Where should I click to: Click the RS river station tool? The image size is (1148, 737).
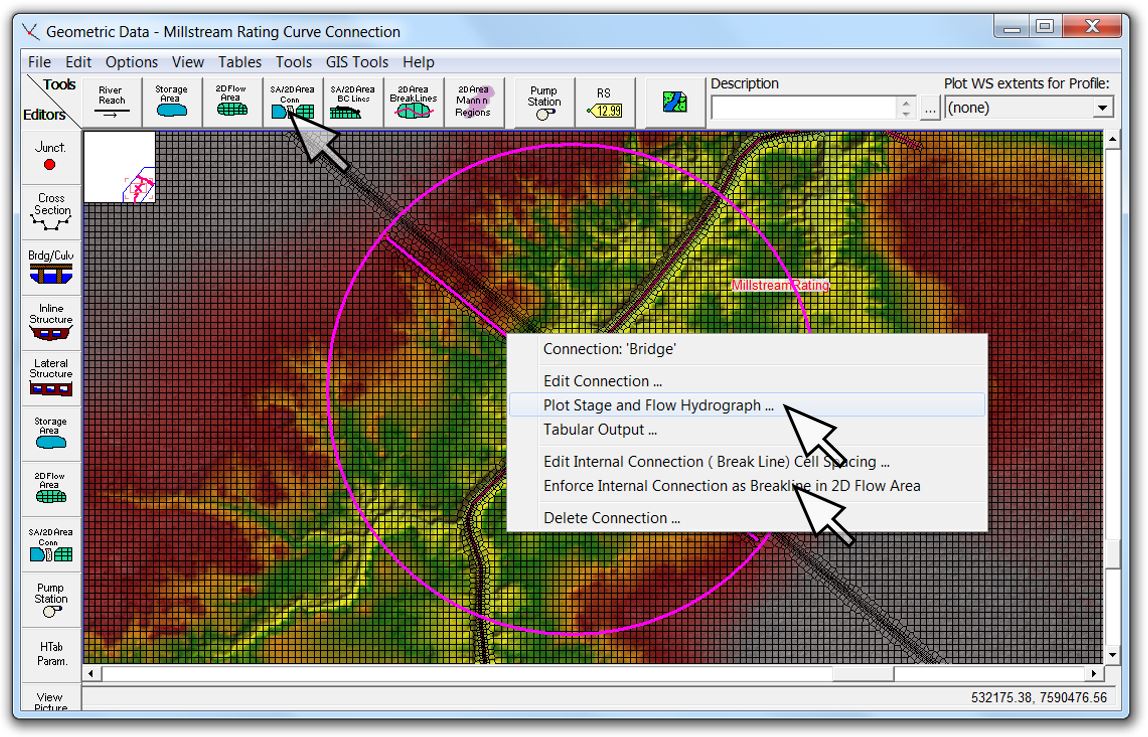(605, 102)
